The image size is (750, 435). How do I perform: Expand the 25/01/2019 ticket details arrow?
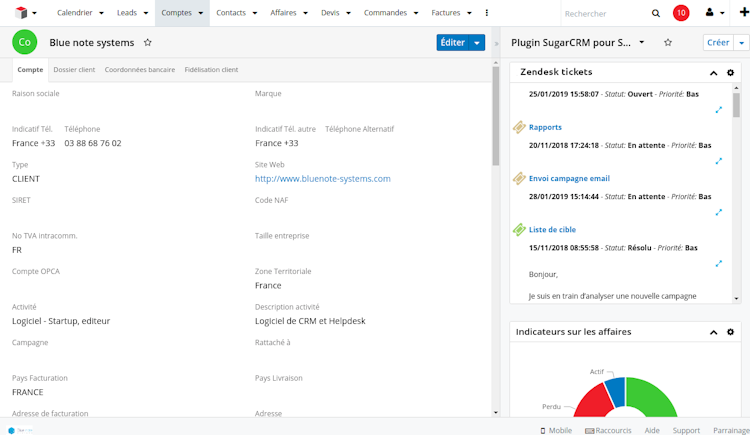pos(718,110)
